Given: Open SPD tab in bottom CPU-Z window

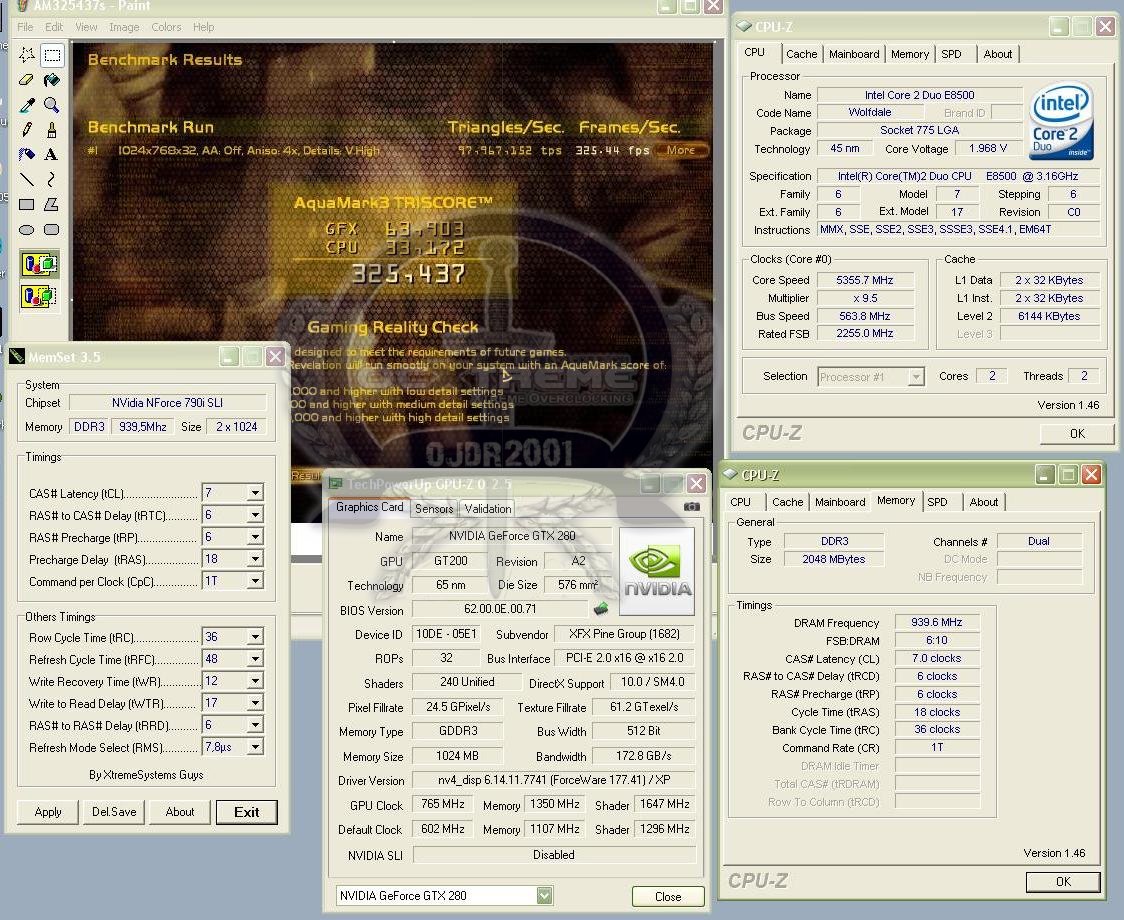Looking at the screenshot, I should pyautogui.click(x=938, y=502).
